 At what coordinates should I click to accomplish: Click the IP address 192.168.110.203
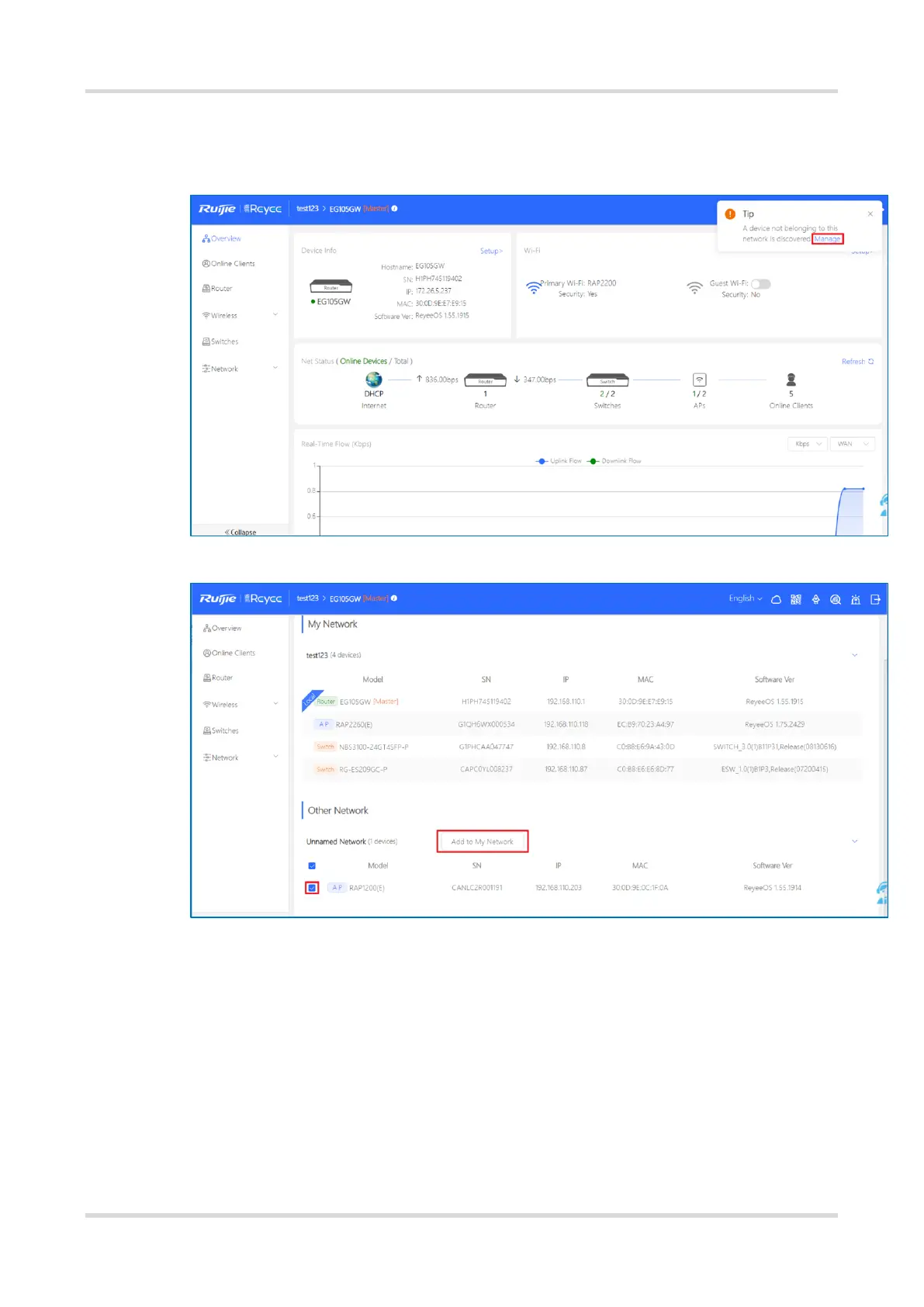559,888
